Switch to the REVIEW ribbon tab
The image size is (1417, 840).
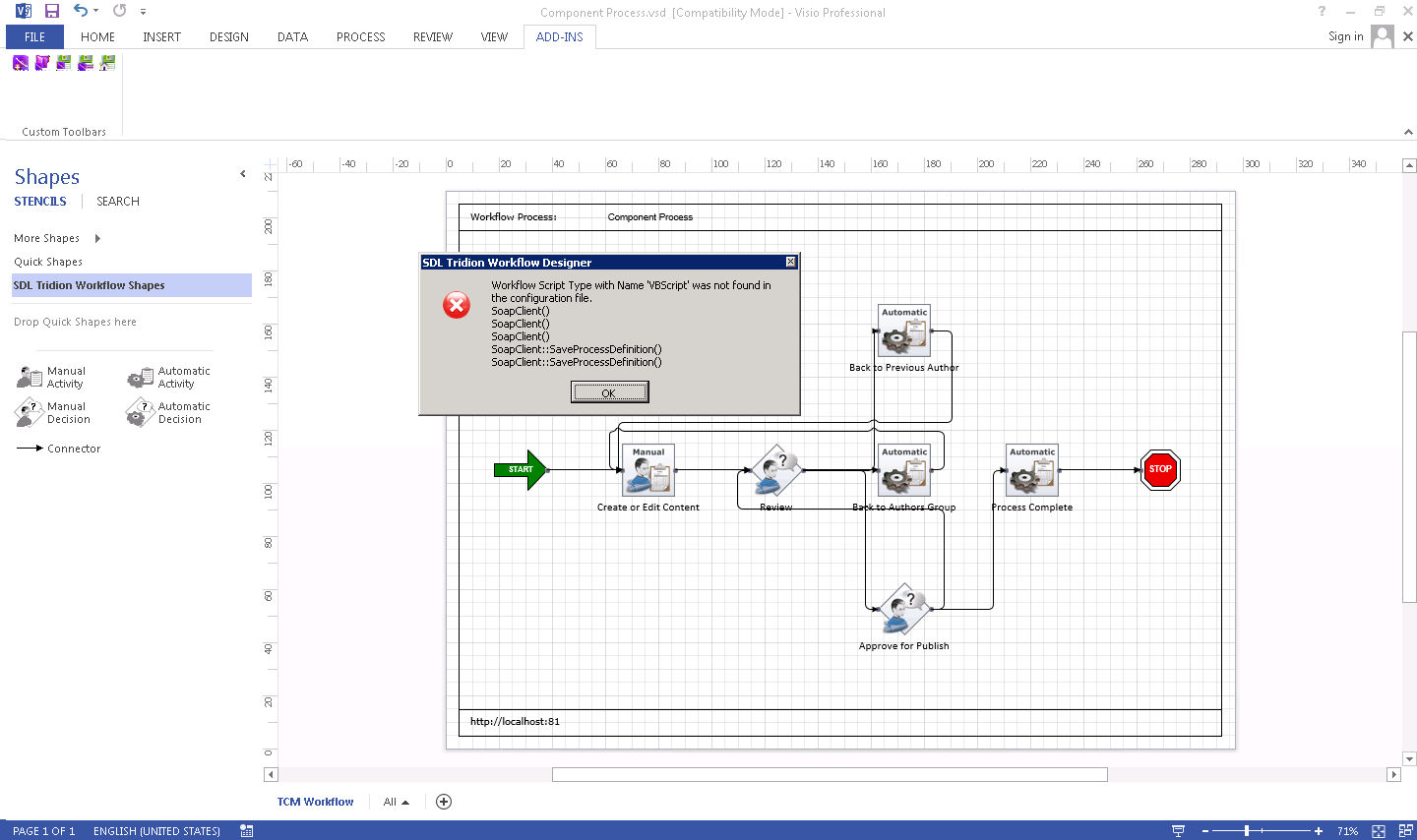(x=433, y=37)
